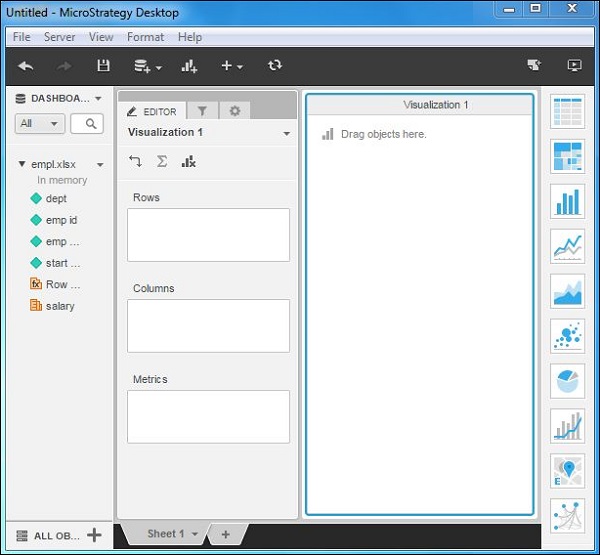Select the Combo Chart visualization type
The height and width of the screenshot is (555, 600).
pyautogui.click(x=567, y=426)
